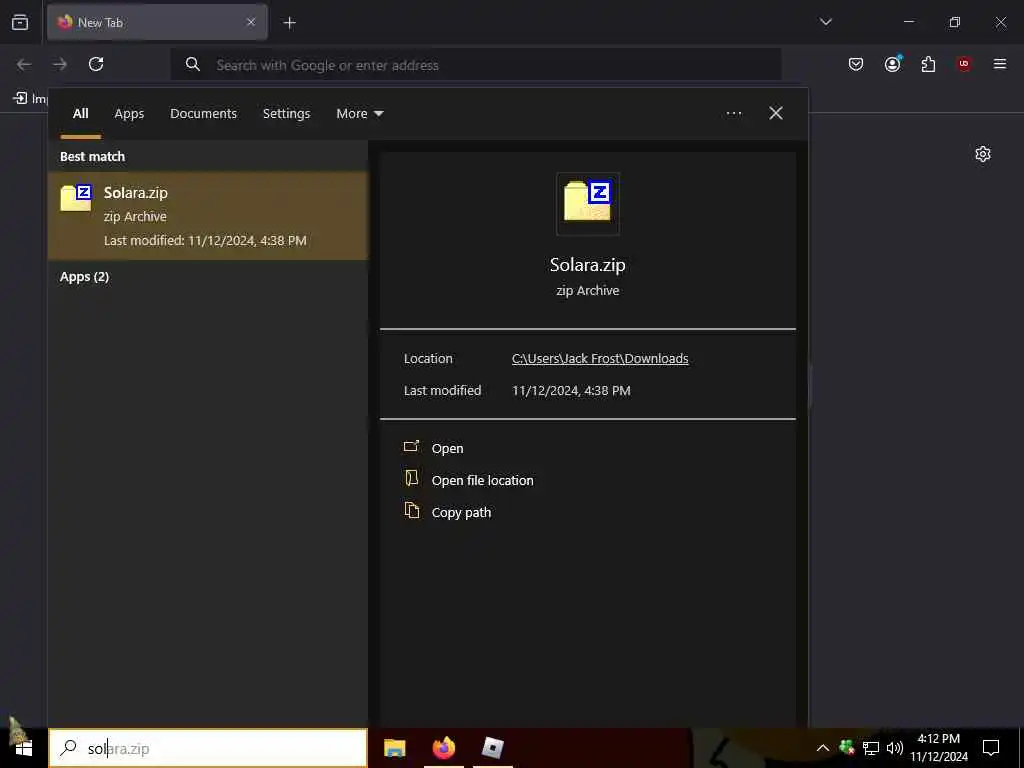Click green tray icon with red badge
This screenshot has height=768, width=1024.
click(x=847, y=747)
